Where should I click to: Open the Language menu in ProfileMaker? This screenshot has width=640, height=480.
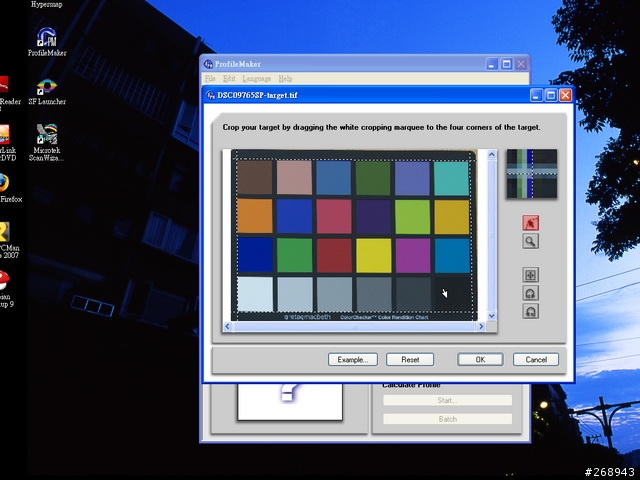(256, 78)
